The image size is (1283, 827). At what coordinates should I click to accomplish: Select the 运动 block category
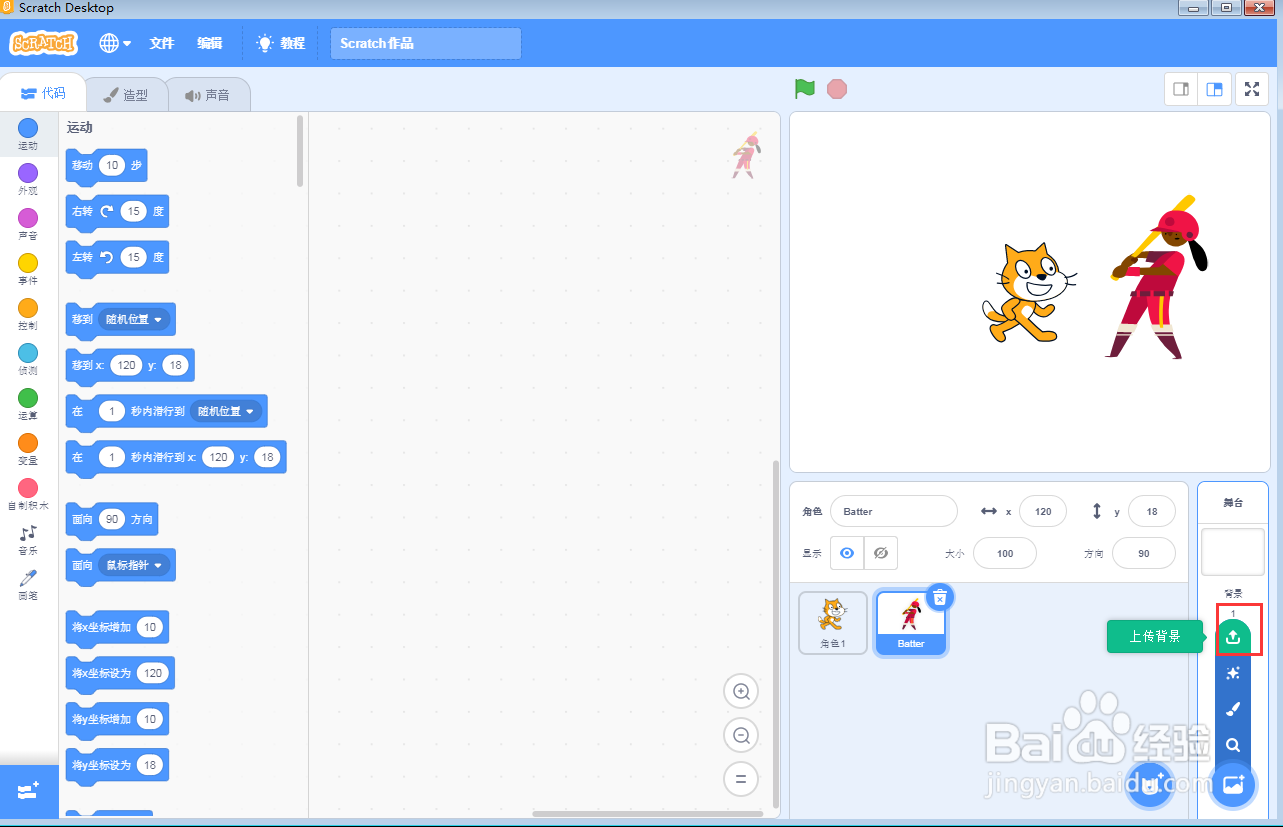point(28,134)
